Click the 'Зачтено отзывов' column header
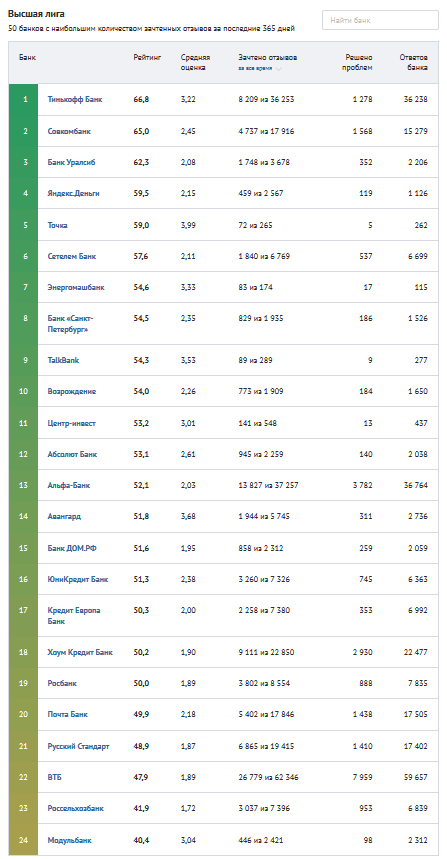 (x=268, y=57)
